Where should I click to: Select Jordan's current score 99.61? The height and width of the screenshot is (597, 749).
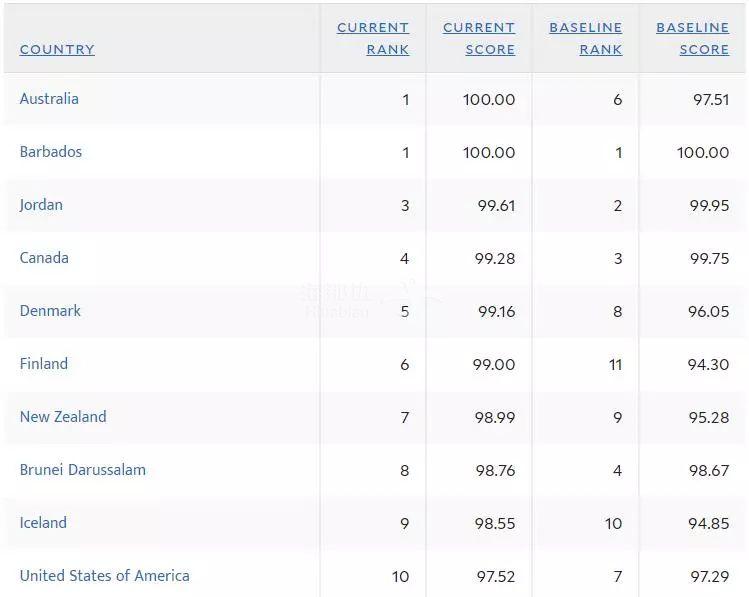coord(496,206)
